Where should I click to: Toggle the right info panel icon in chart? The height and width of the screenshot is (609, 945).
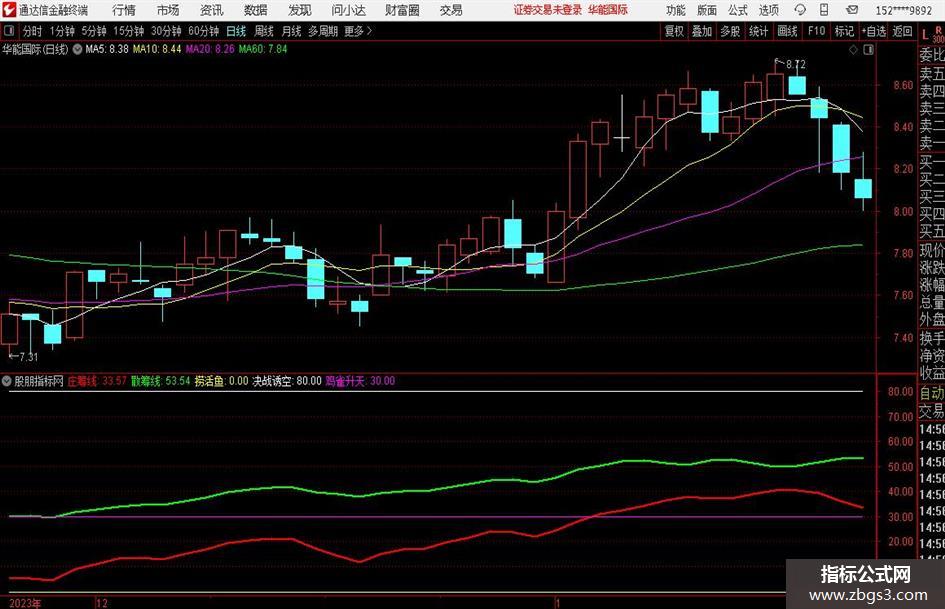click(x=868, y=50)
